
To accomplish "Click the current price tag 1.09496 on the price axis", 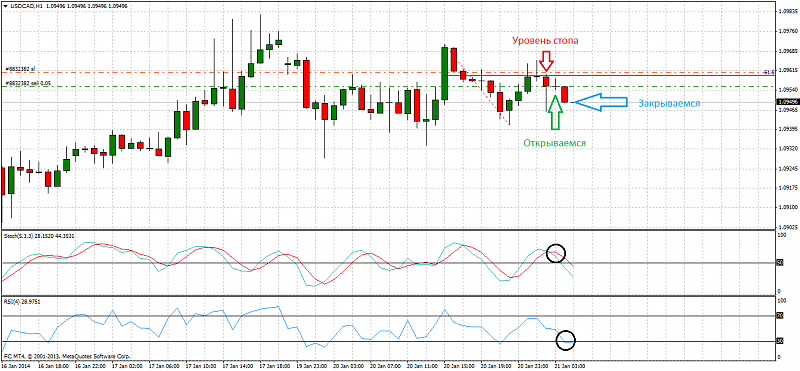I will point(788,102).
